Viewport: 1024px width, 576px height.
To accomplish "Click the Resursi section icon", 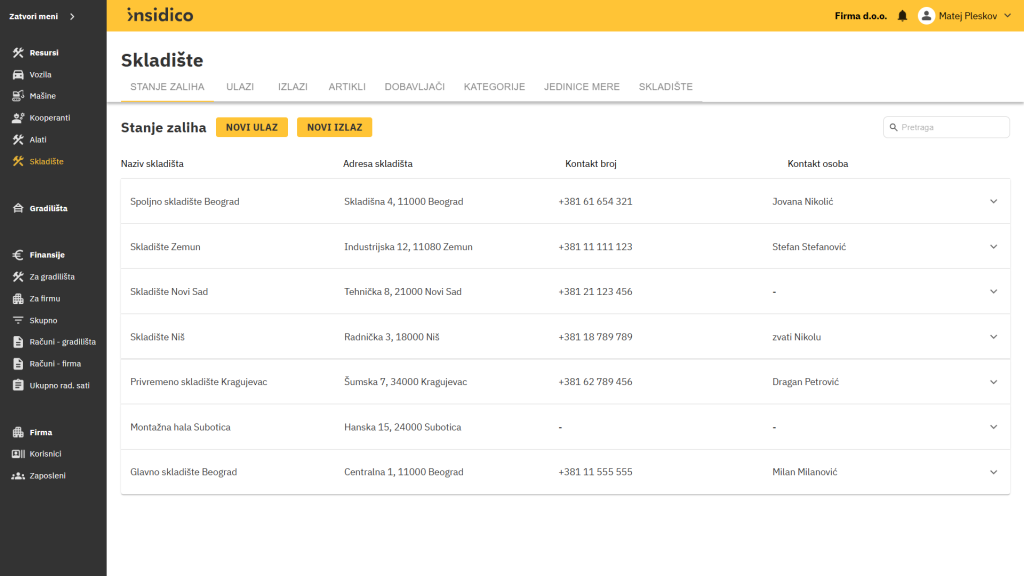I will tap(18, 53).
